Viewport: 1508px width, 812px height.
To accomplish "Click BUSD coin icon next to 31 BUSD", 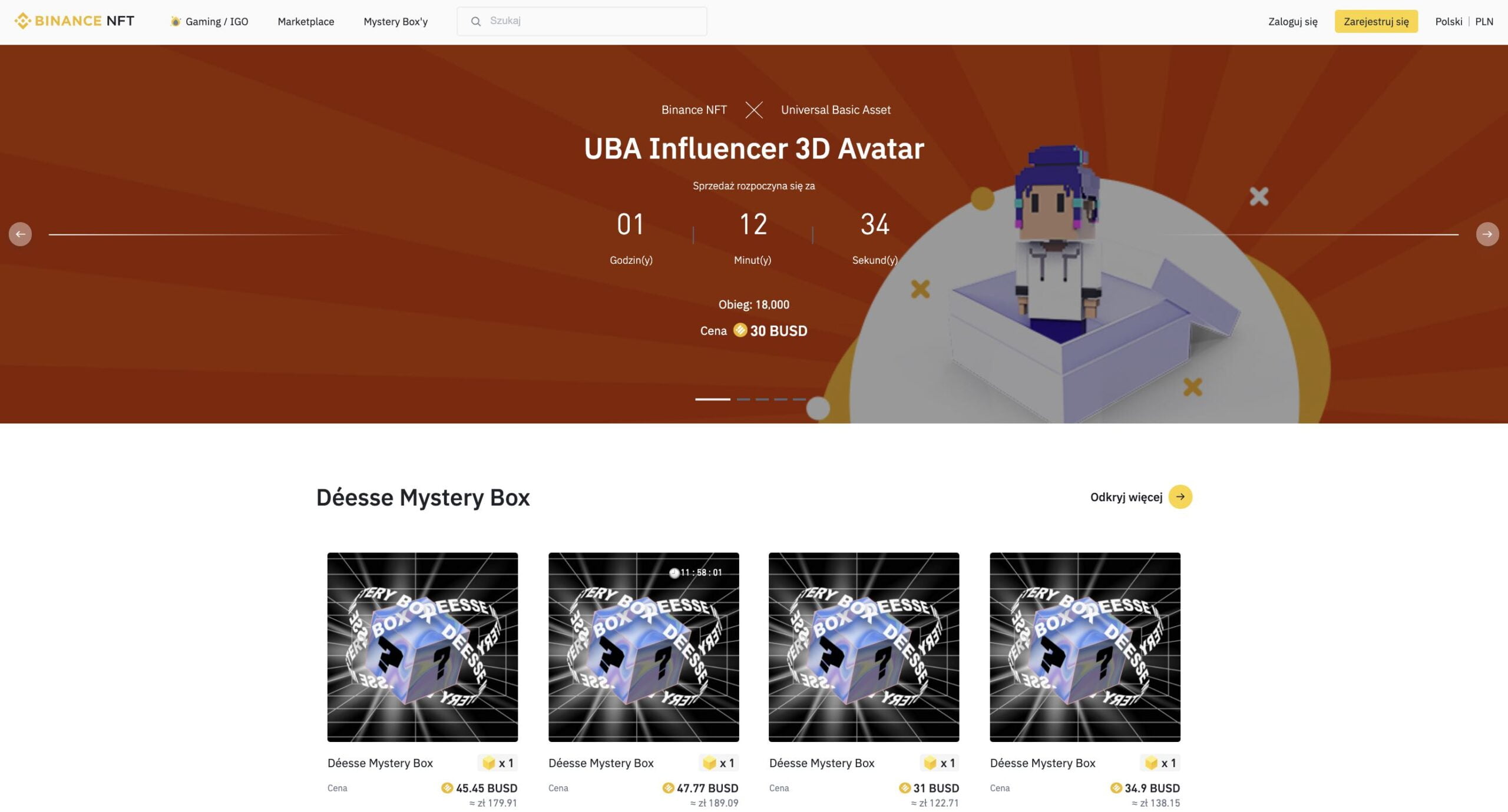I will [x=905, y=788].
